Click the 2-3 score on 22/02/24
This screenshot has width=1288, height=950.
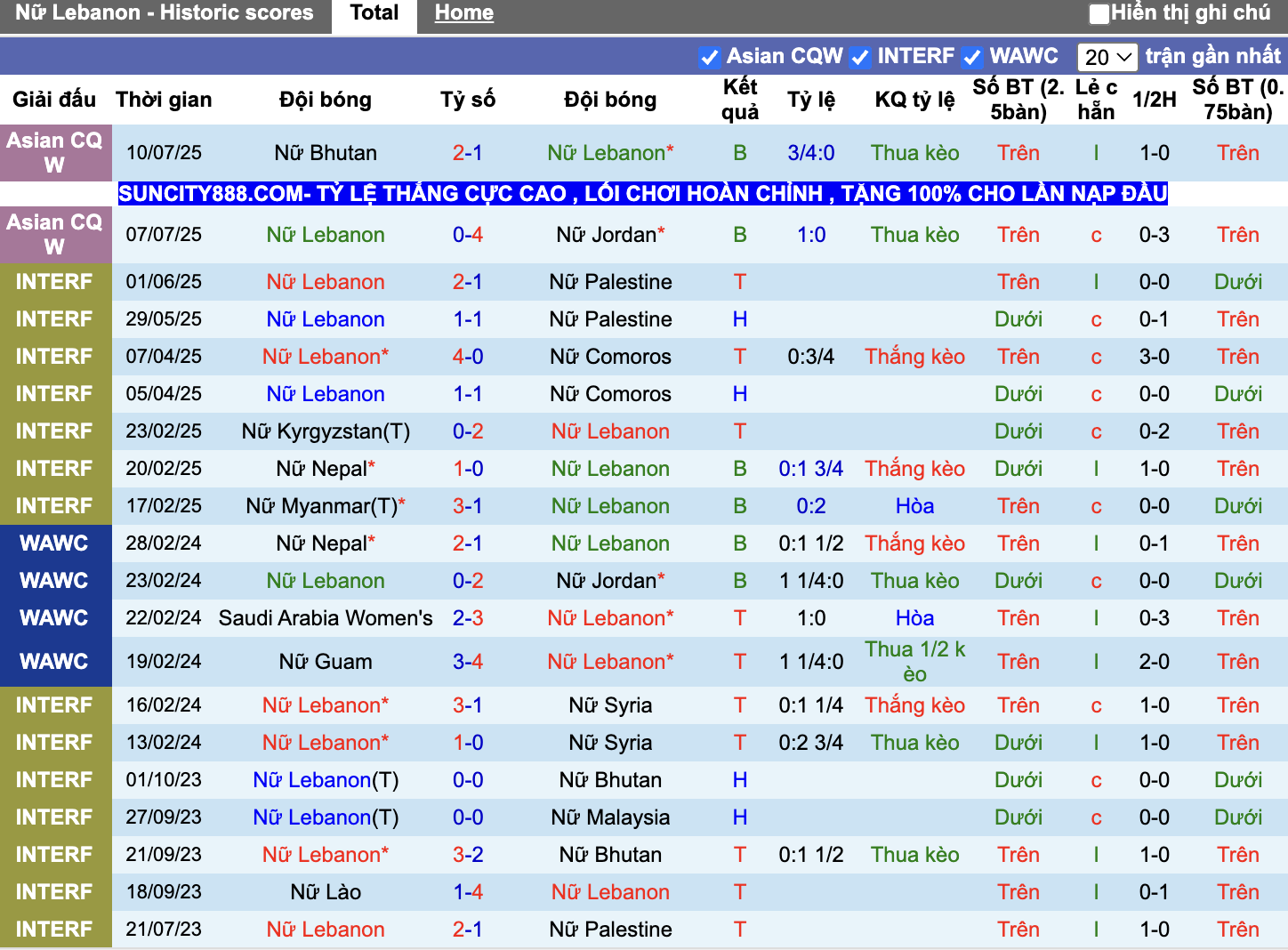[x=468, y=618]
